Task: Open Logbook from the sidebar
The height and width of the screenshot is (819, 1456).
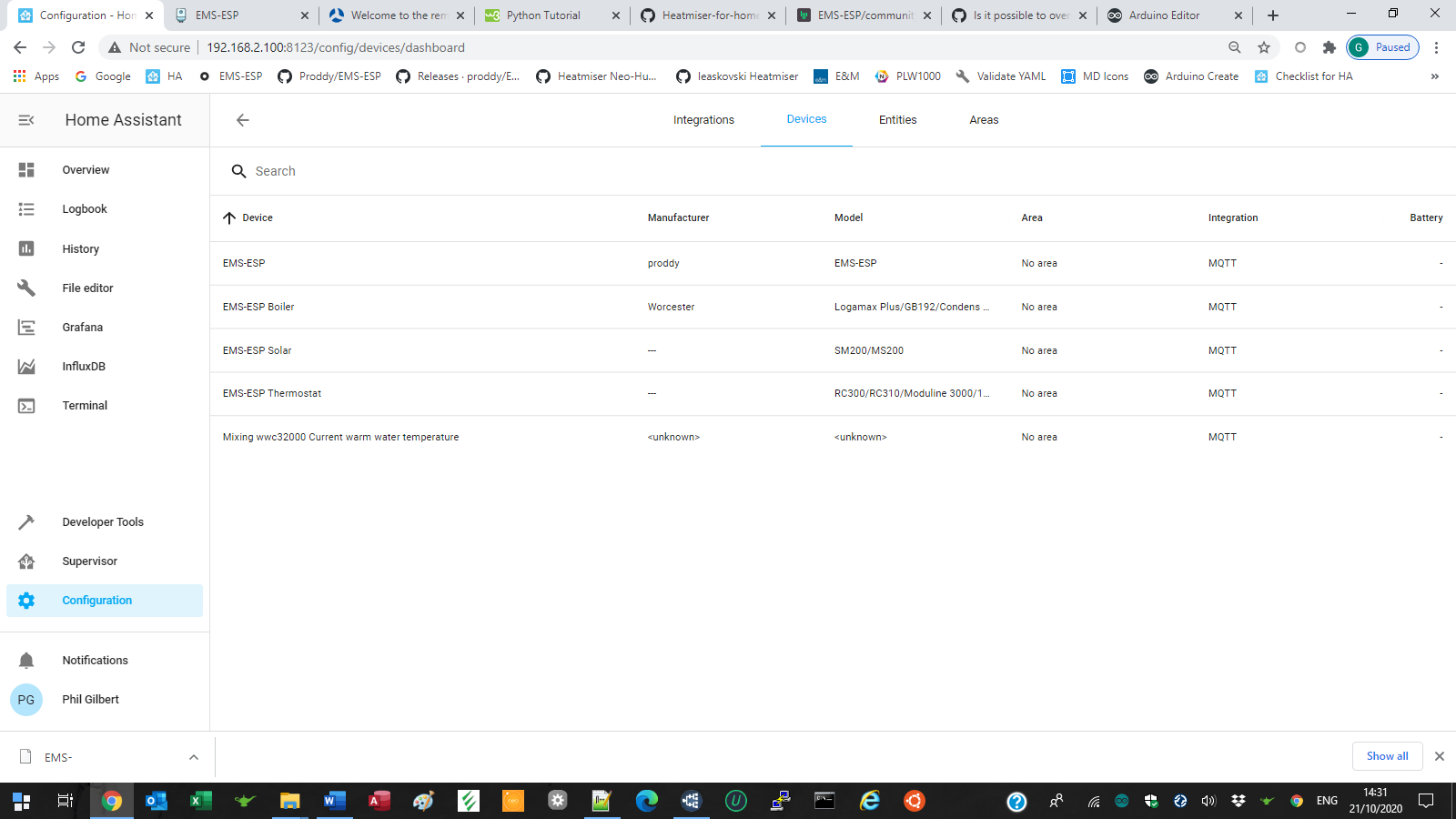Action: tap(85, 209)
